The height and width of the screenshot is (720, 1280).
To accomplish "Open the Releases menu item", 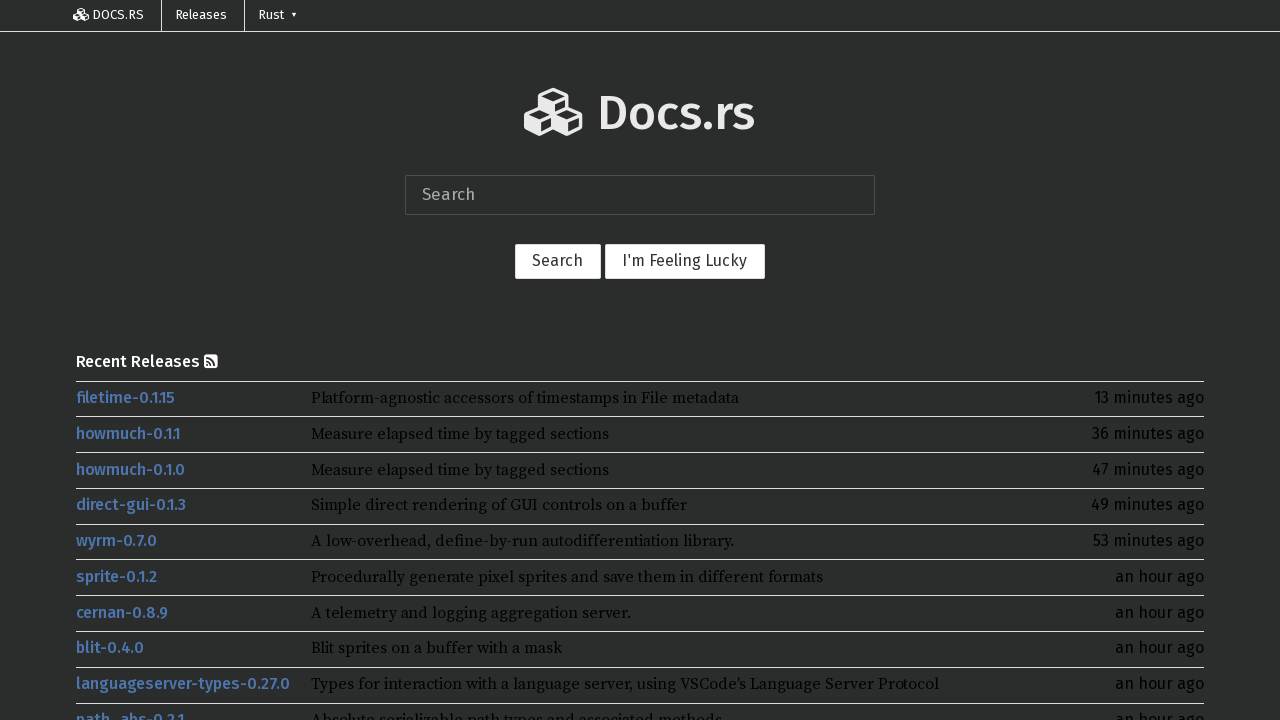I will [201, 15].
